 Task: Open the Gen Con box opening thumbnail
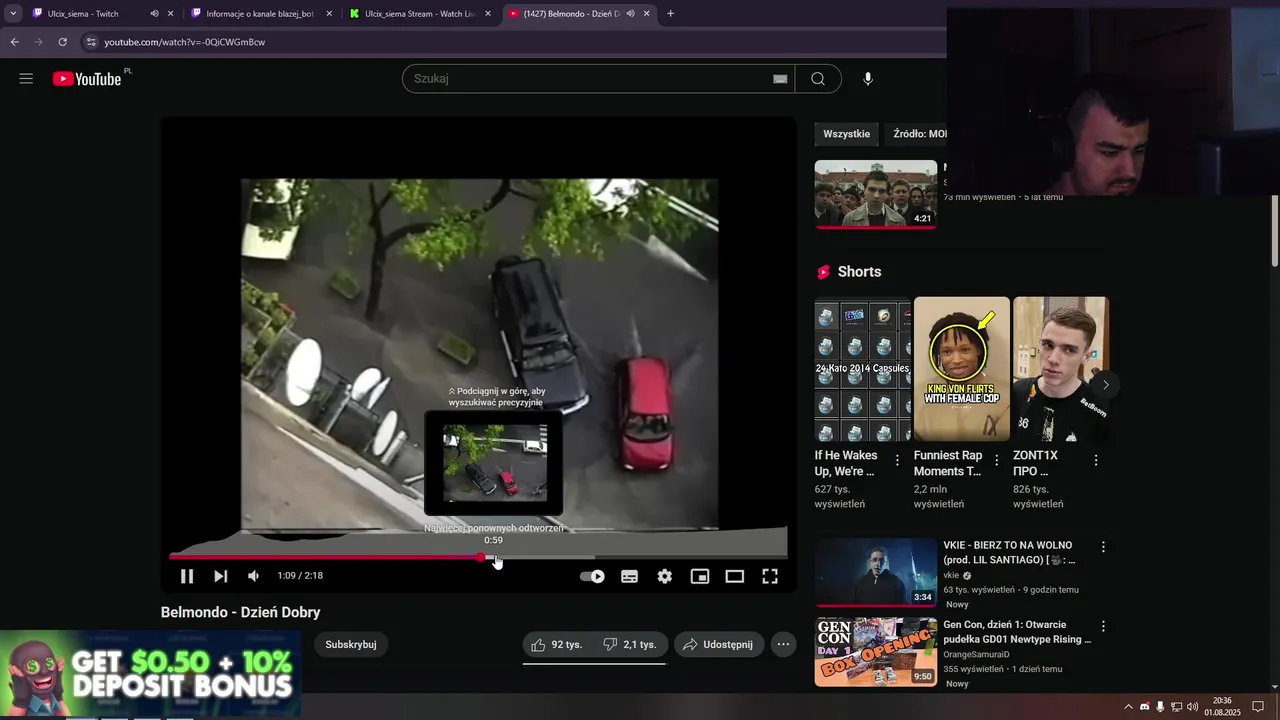click(875, 652)
